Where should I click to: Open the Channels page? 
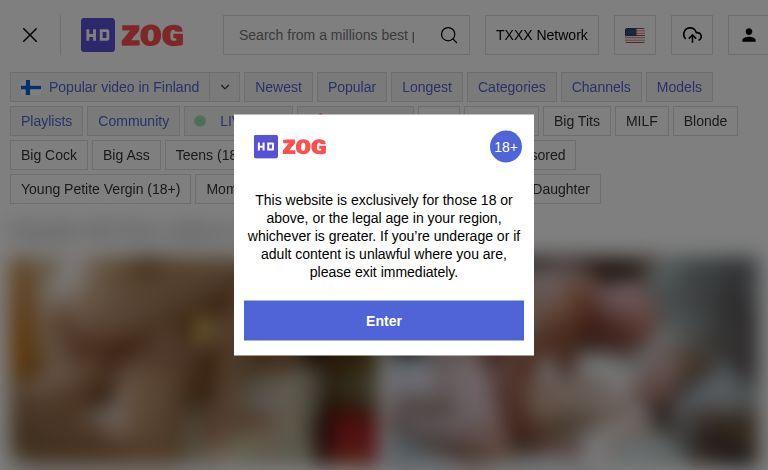(601, 87)
